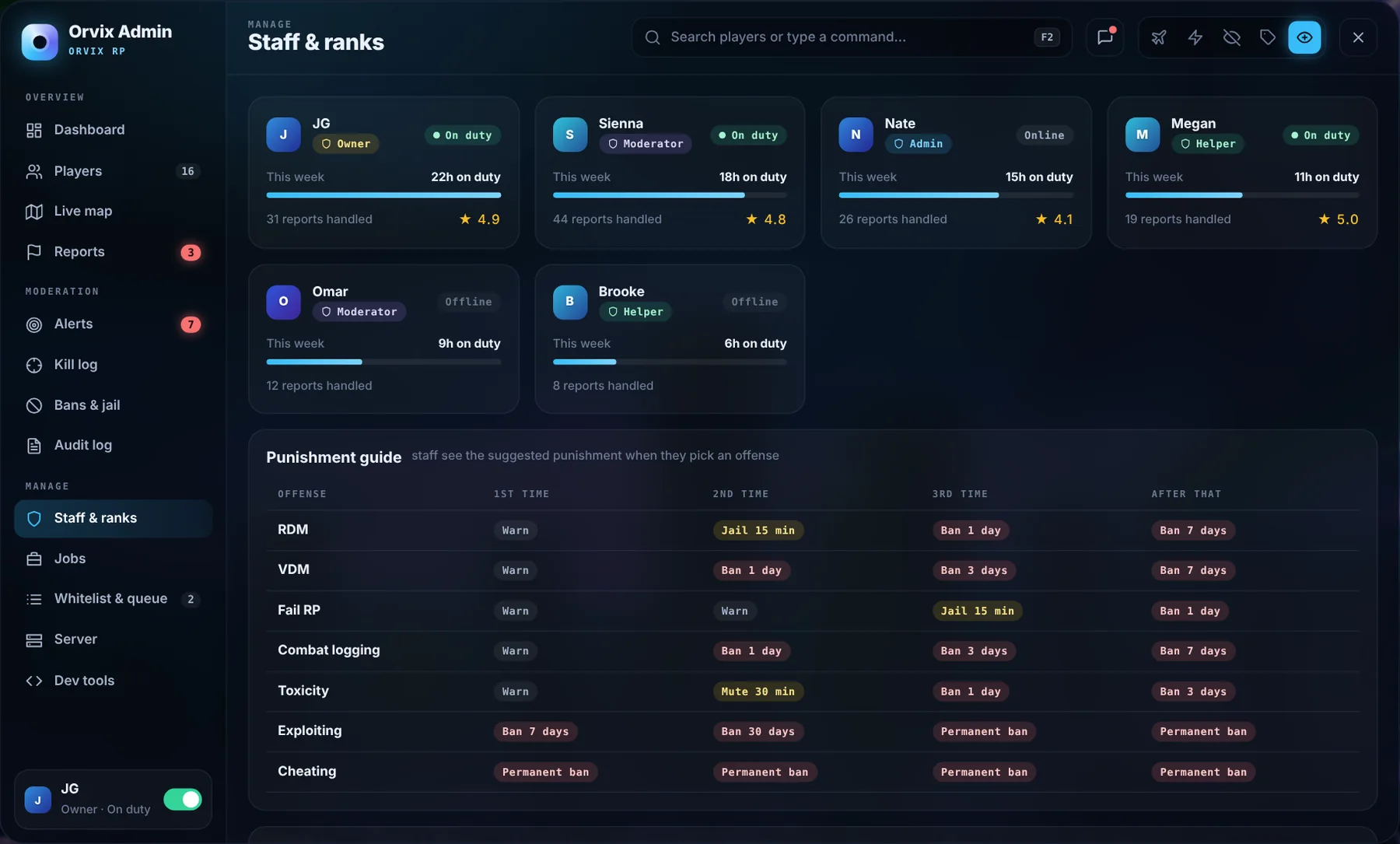Viewport: 1400px width, 844px height.
Task: Open Nate's Admin rank badge
Action: 919,144
